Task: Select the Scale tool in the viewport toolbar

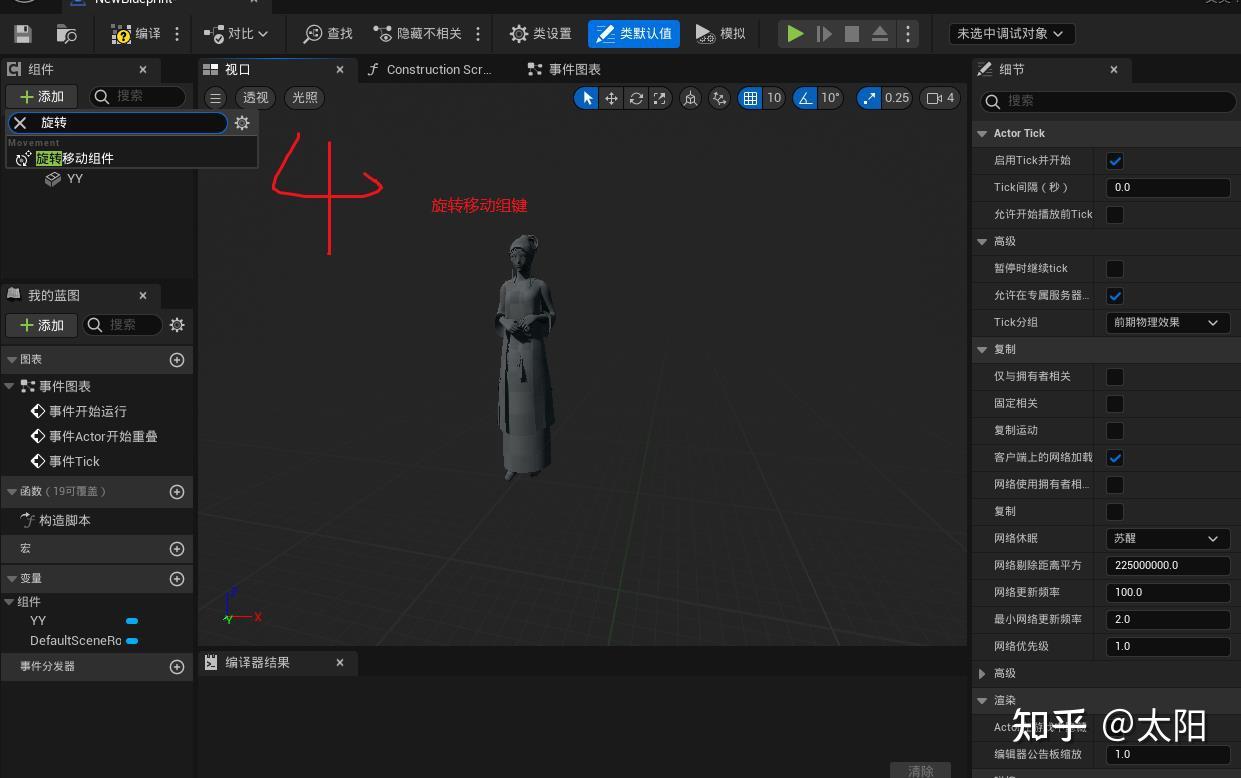Action: [x=659, y=98]
